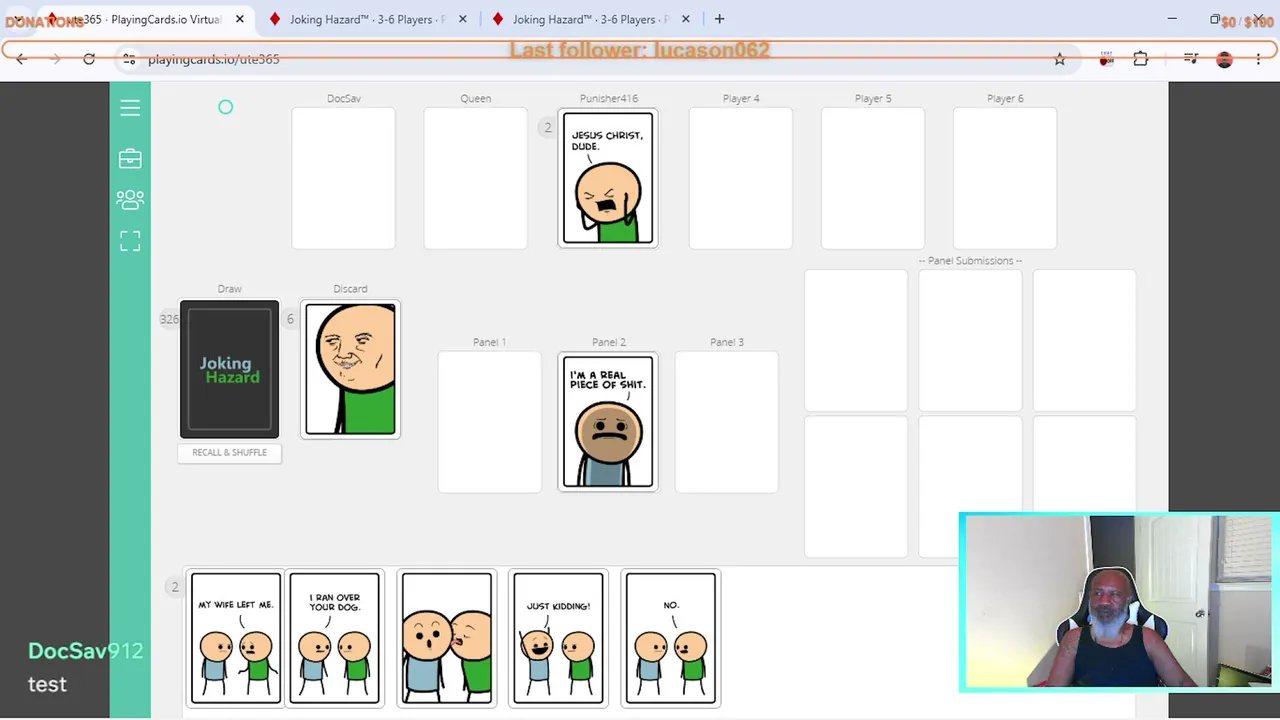Reload the playingcards.io page

pyautogui.click(x=89, y=59)
